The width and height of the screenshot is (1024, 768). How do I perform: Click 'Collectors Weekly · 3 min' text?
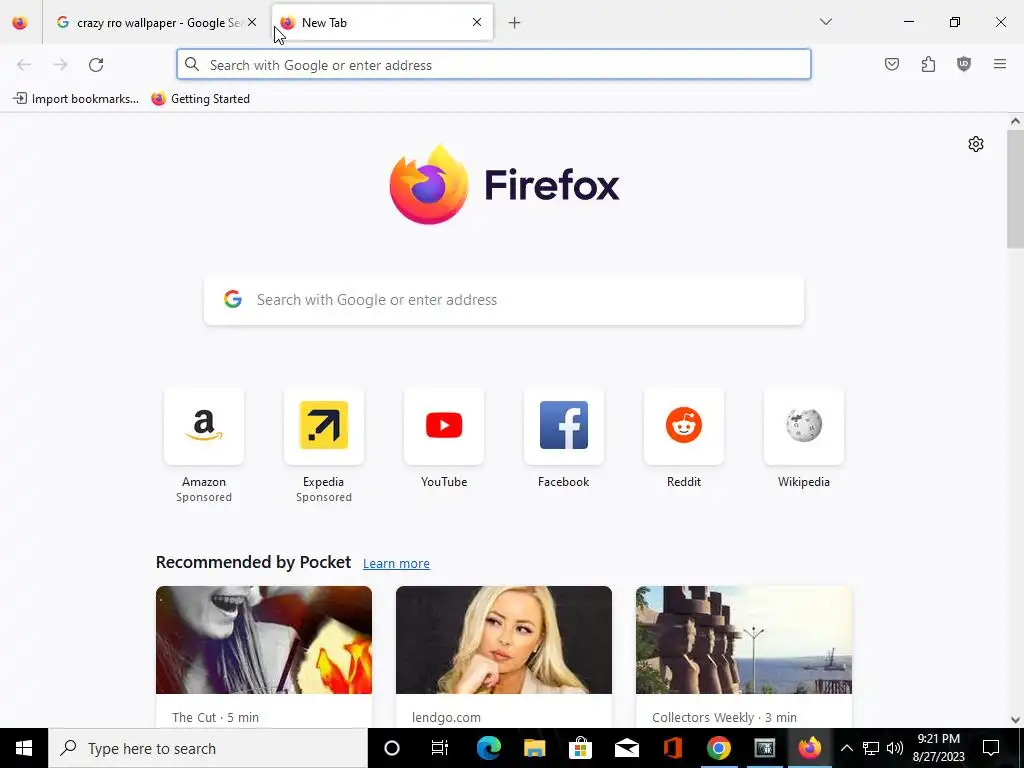point(724,717)
